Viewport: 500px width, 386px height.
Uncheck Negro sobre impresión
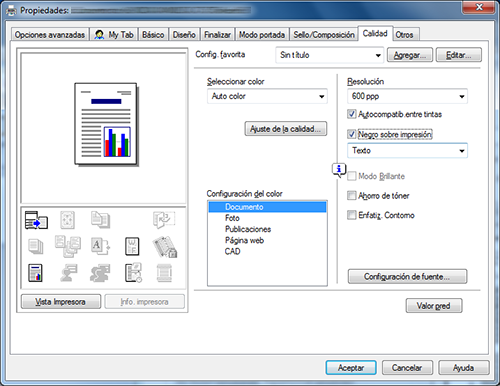click(351, 134)
